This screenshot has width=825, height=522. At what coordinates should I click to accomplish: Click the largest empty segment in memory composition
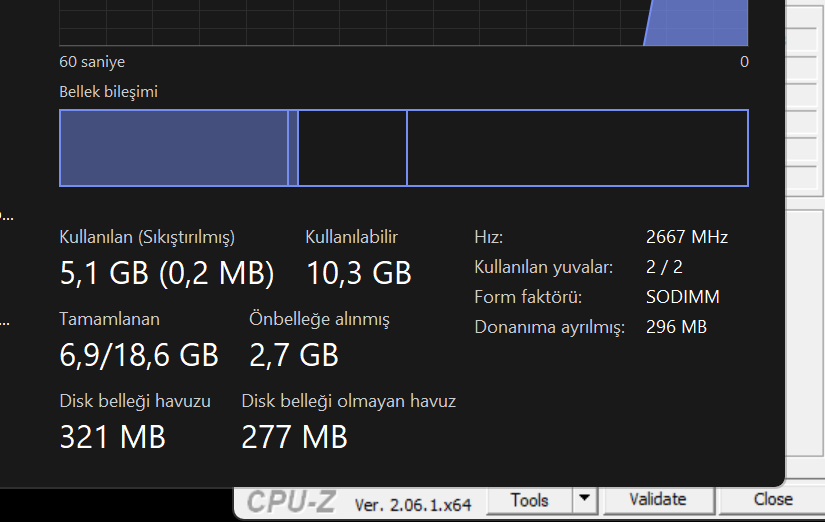[577, 148]
